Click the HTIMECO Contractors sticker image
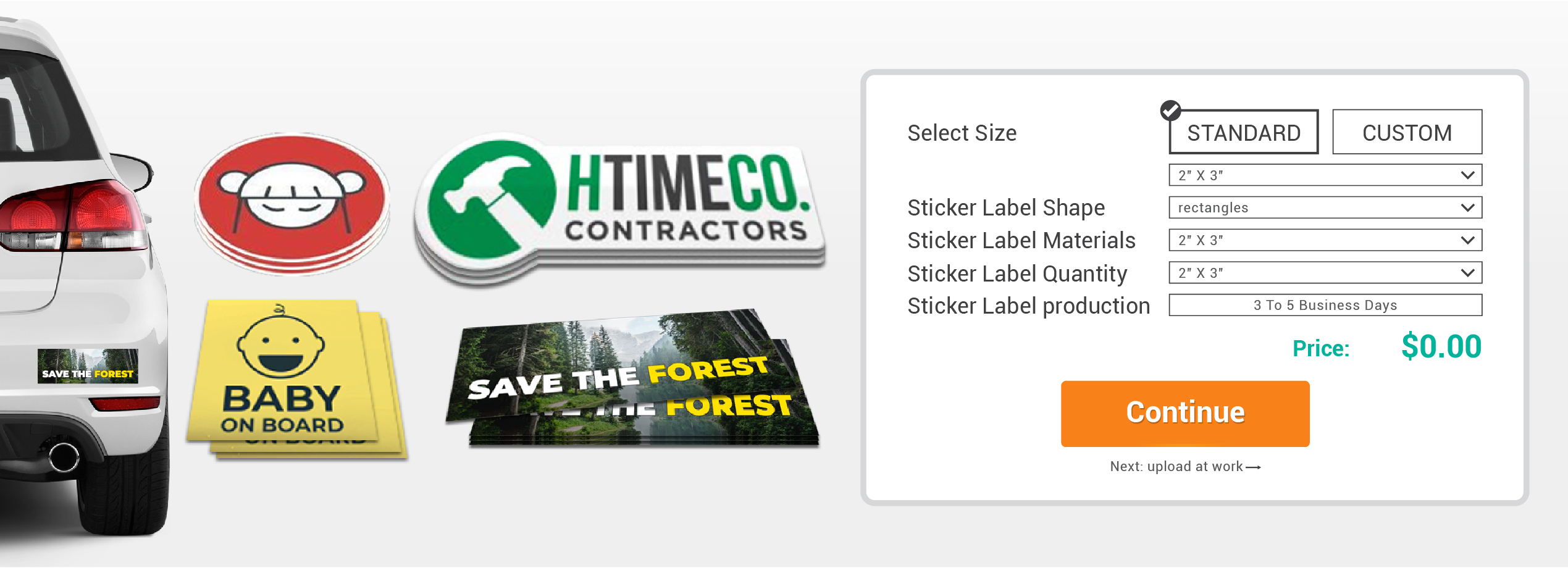Viewport: 1568px width, 568px height. 619,207
